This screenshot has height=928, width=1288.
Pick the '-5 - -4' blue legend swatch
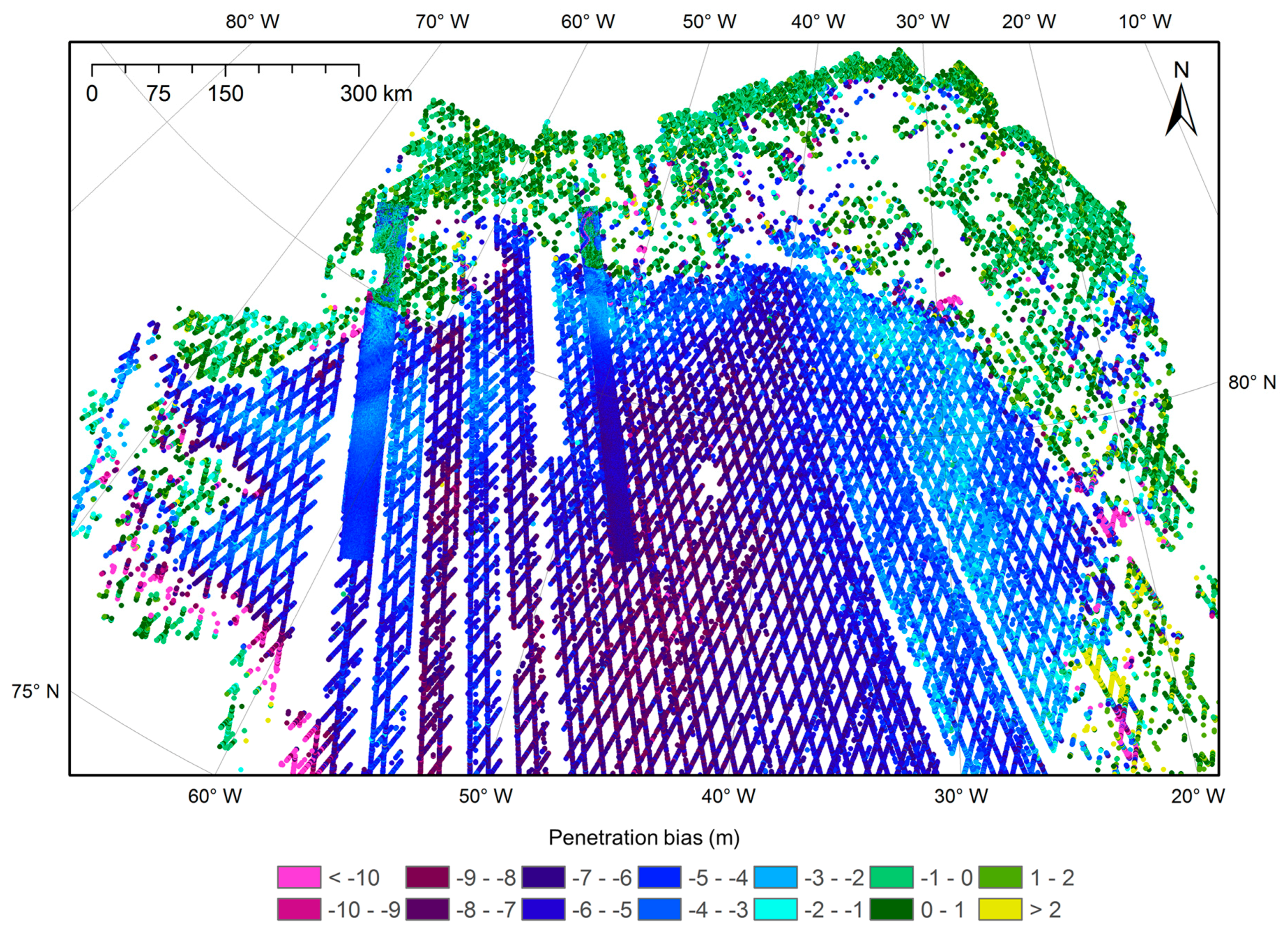(660, 877)
